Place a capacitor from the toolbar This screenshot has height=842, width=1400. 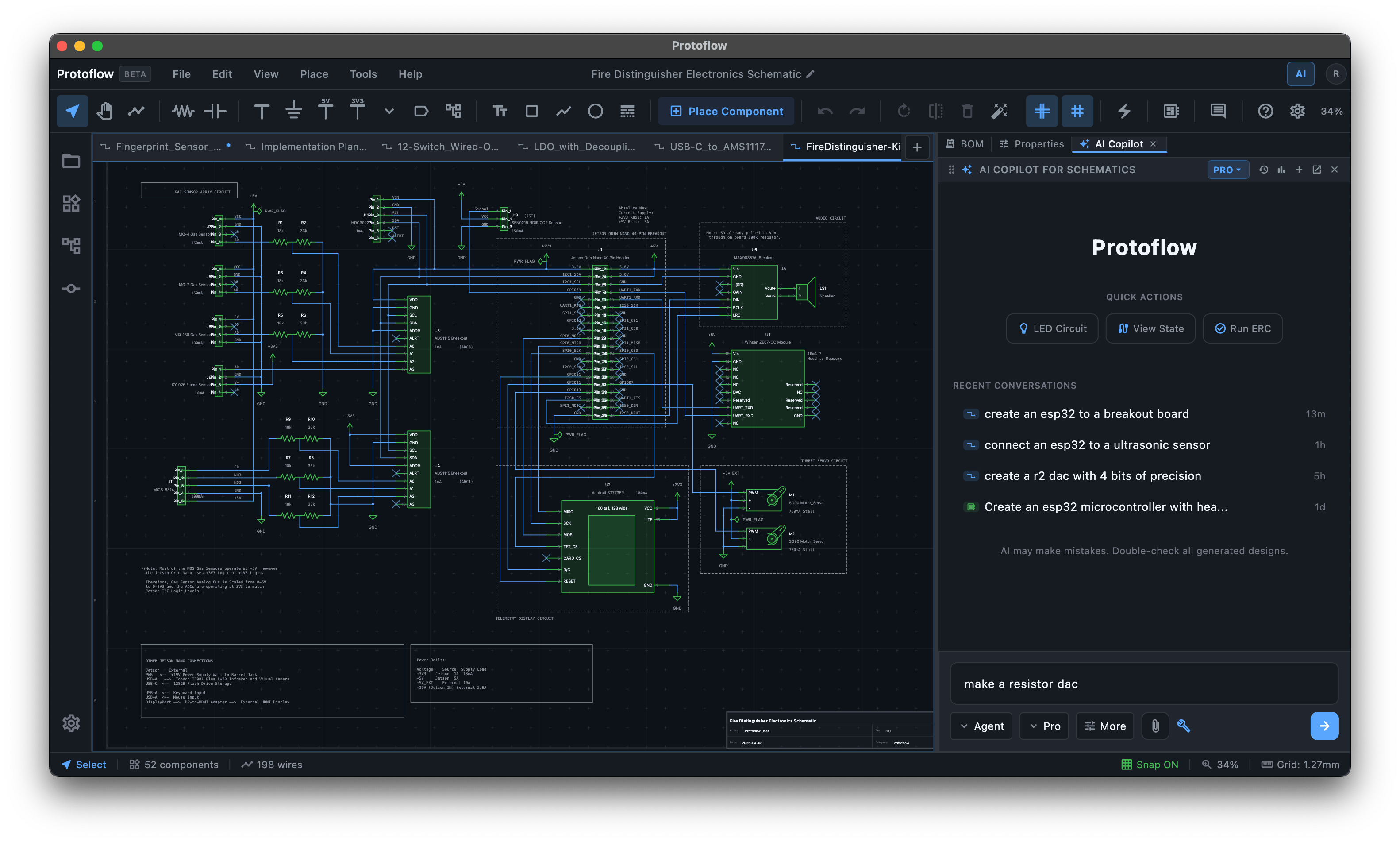point(215,111)
